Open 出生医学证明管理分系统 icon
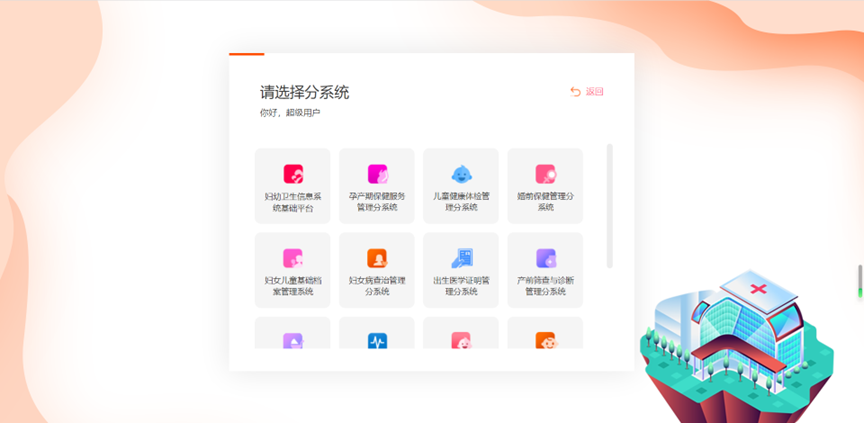Viewport: 864px width, 423px height. coord(461,258)
